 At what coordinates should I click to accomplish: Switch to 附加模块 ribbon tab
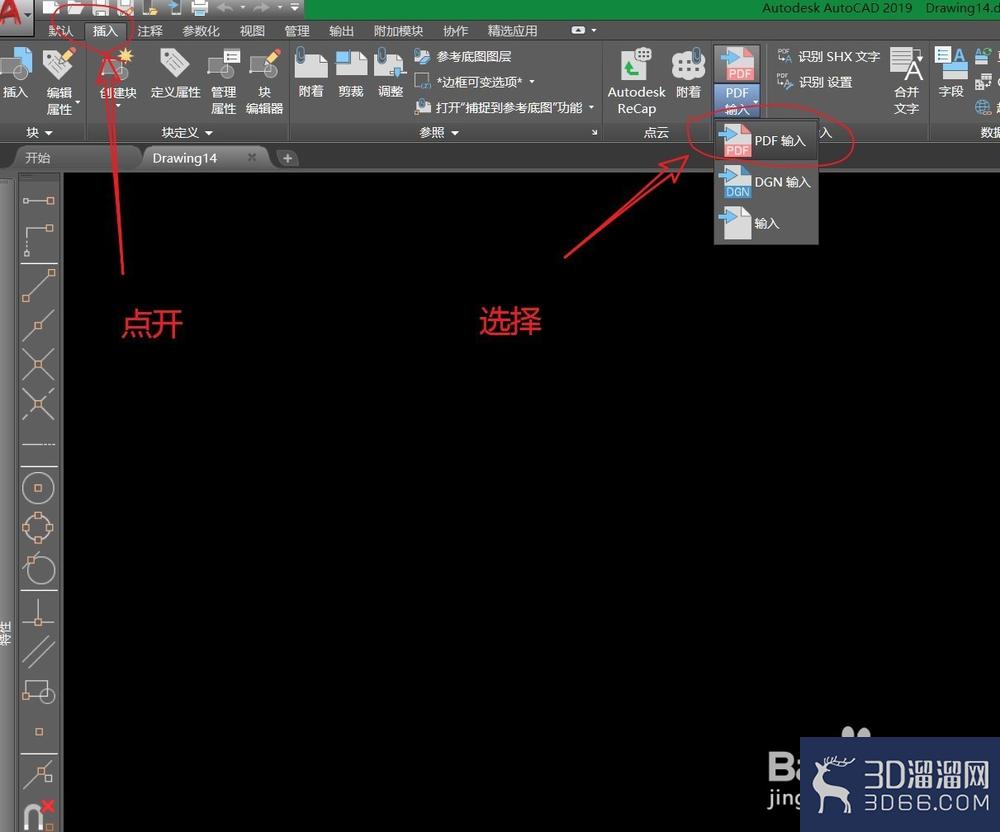(x=398, y=31)
